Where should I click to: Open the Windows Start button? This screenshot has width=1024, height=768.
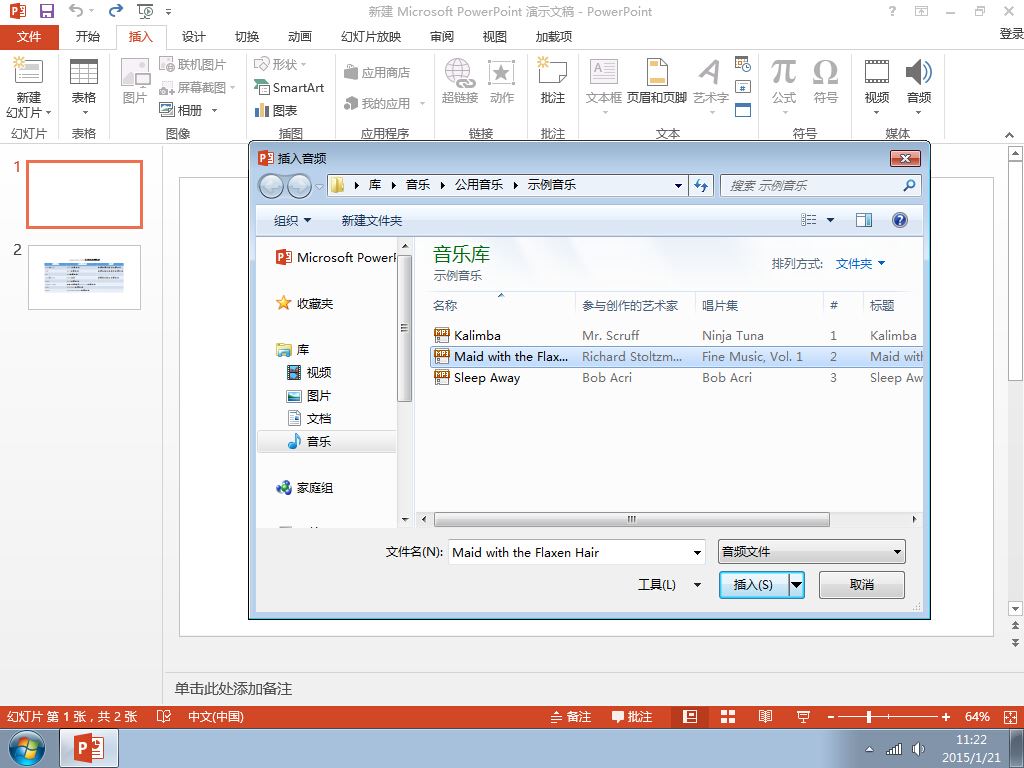pyautogui.click(x=27, y=748)
